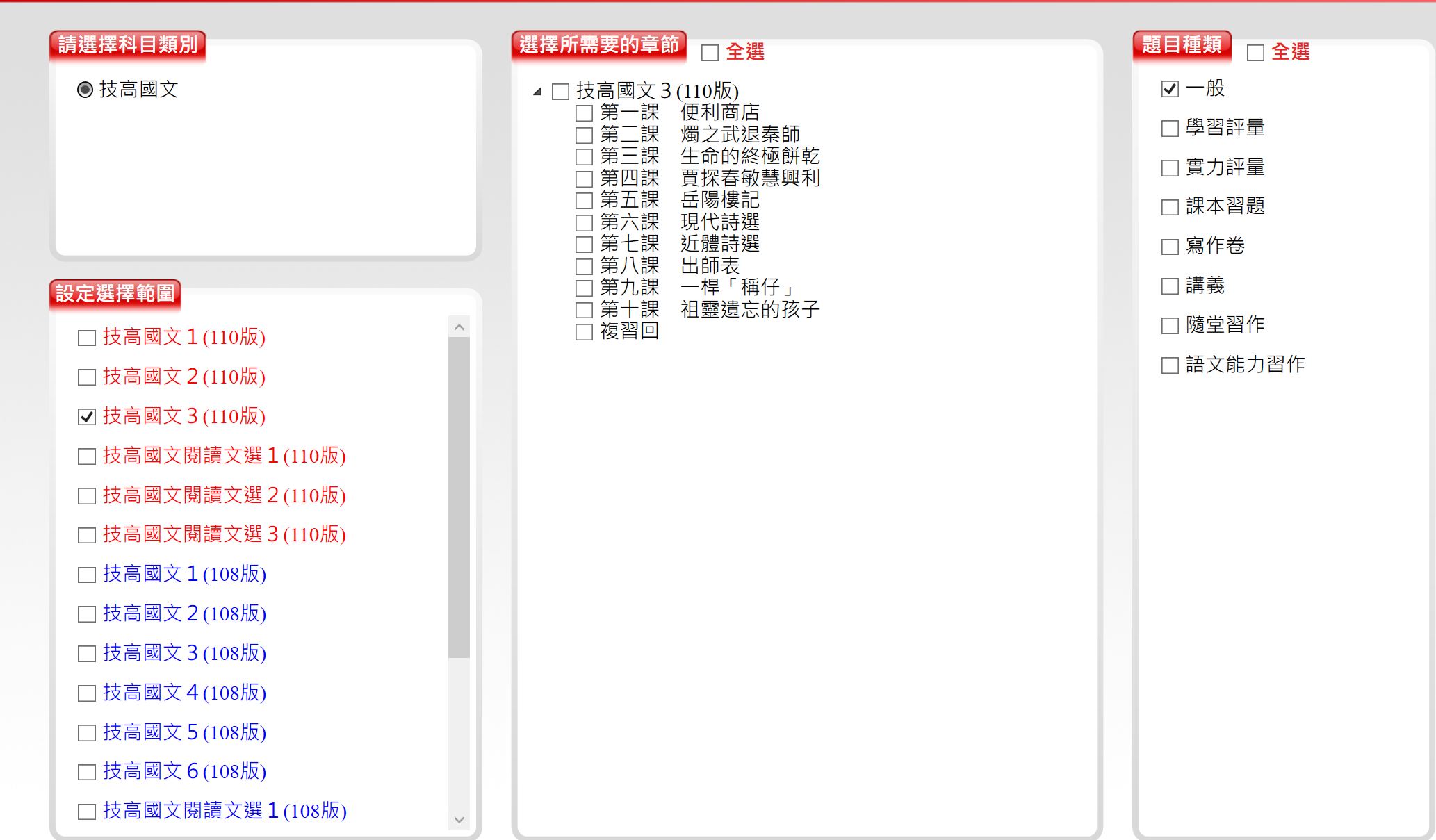Check 第三課 生命的終極餅乾 chapter
This screenshot has width=1436, height=840.
585,157
